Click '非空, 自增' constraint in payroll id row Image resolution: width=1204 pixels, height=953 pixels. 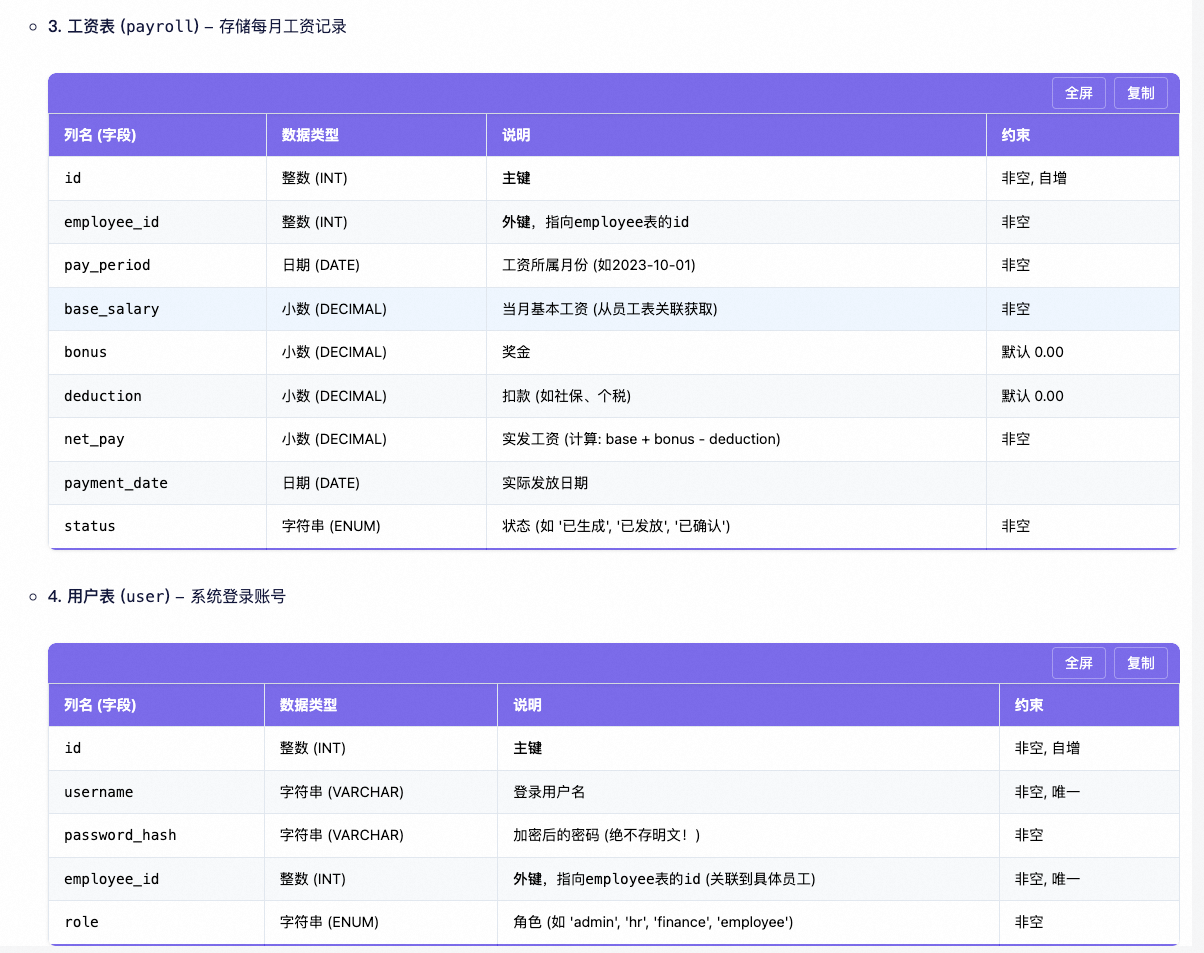click(1034, 178)
